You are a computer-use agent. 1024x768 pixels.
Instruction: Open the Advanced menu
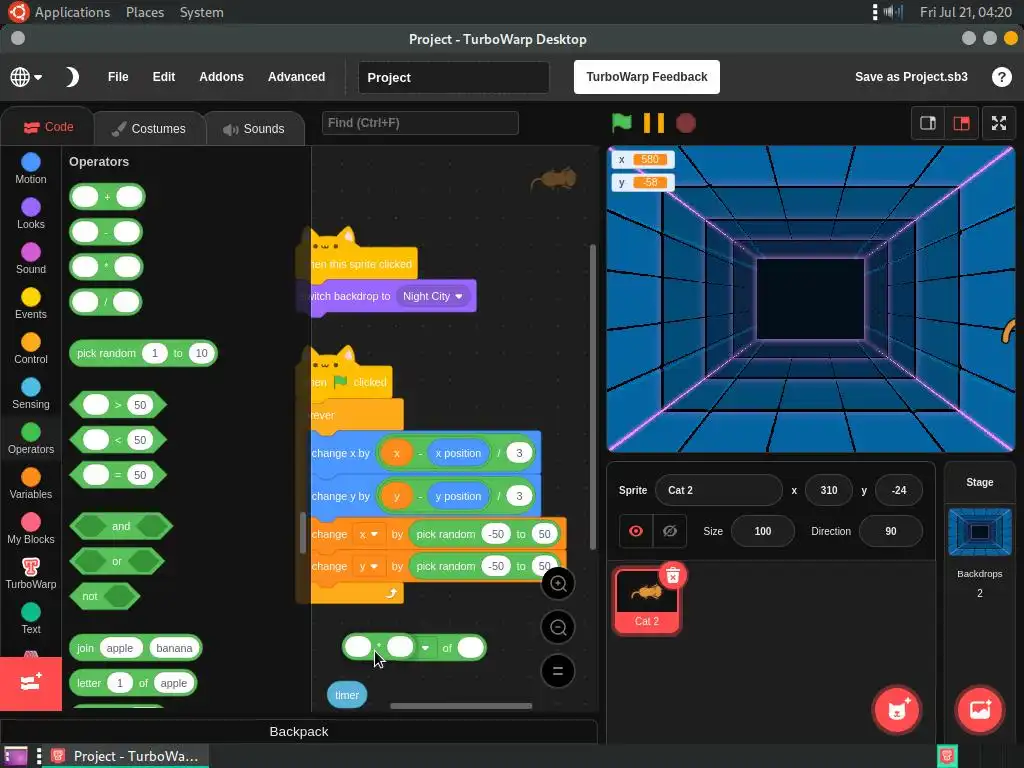tap(296, 77)
